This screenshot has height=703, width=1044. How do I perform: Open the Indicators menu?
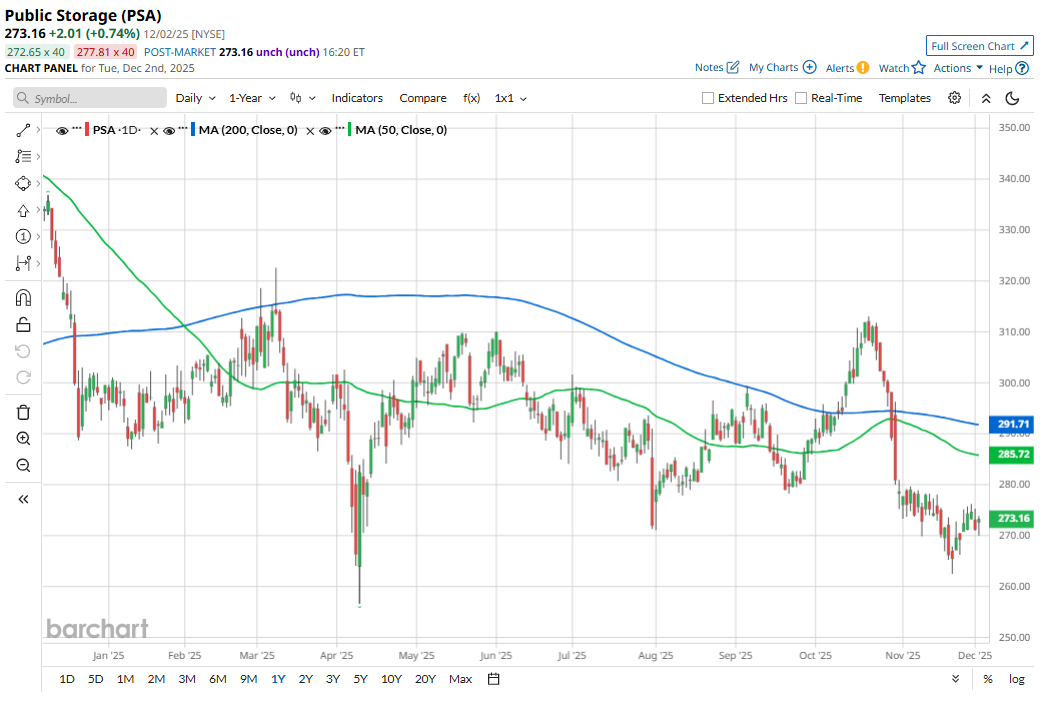(x=357, y=98)
